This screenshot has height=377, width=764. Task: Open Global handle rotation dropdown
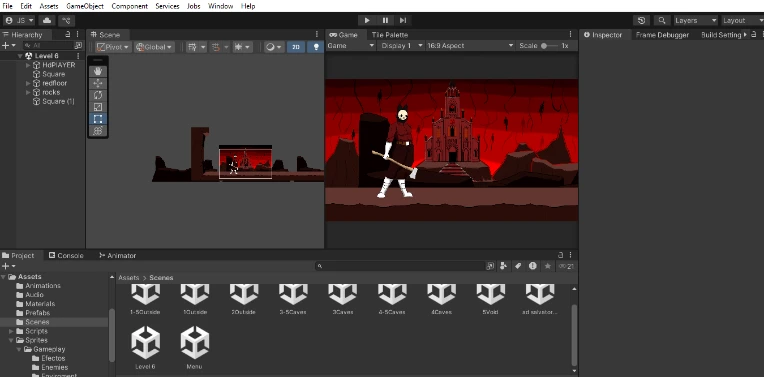(x=154, y=47)
